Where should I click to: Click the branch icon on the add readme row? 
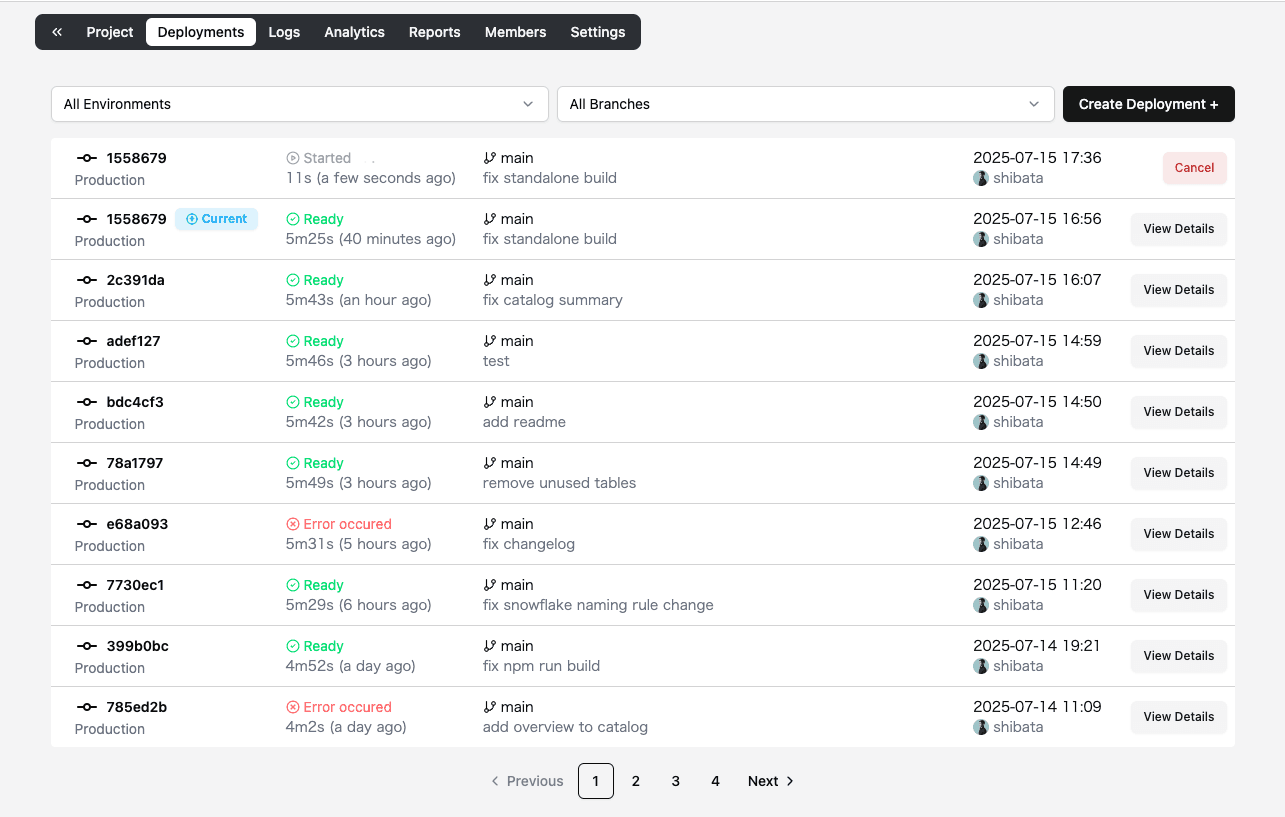pos(487,401)
